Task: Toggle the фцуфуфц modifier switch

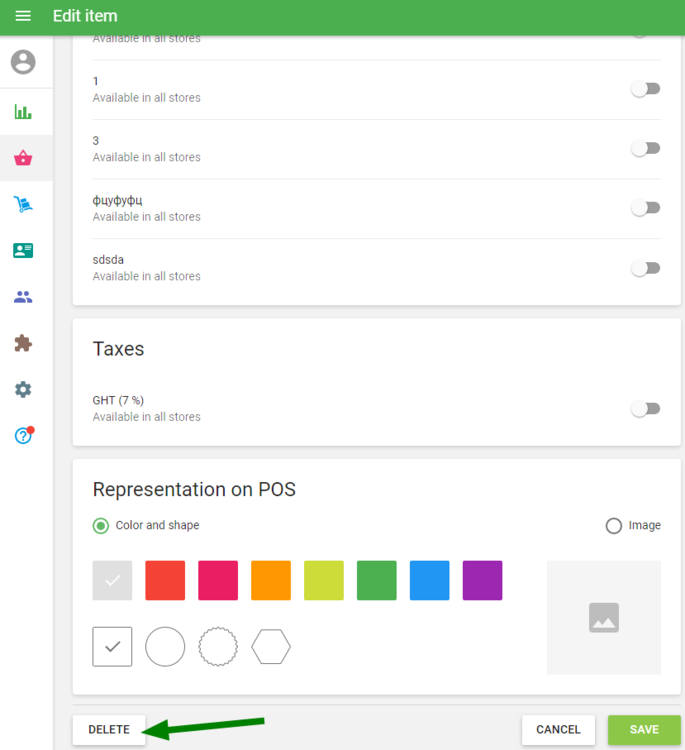Action: [x=646, y=208]
